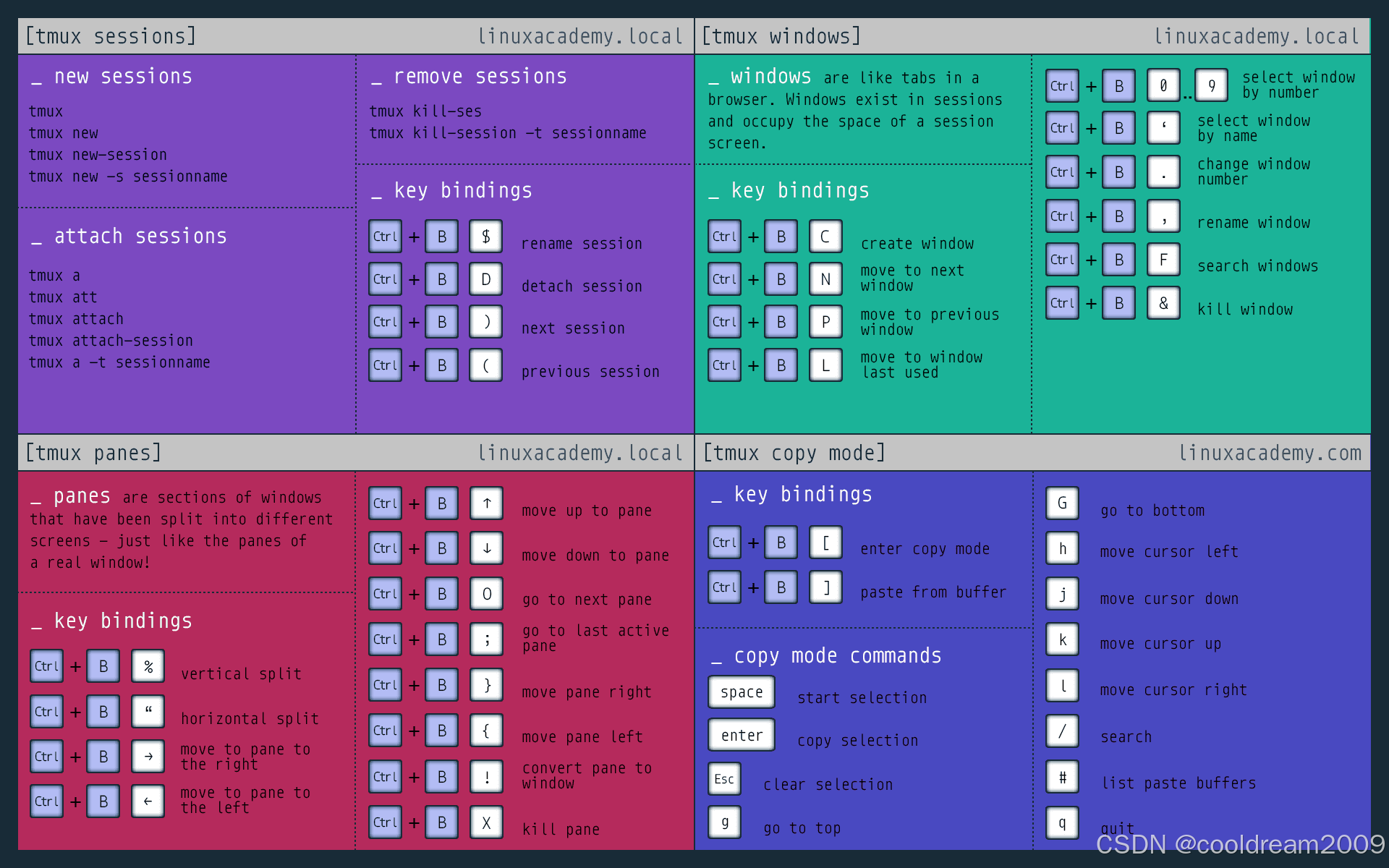Click the Esc key for clear selection
The height and width of the screenshot is (868, 1389).
pos(724,779)
